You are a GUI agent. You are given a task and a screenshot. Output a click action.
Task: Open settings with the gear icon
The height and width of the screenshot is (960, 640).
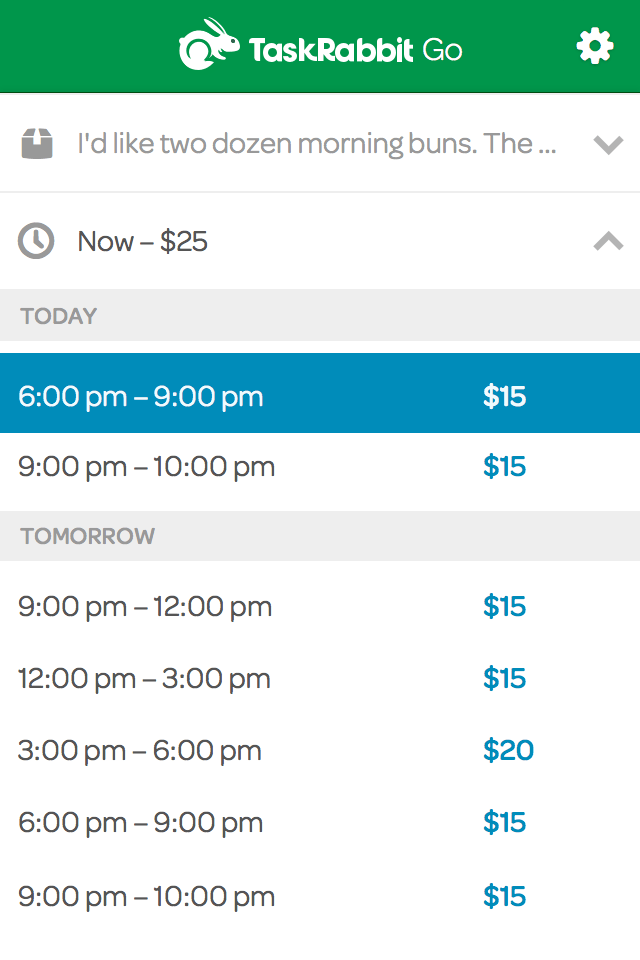pyautogui.click(x=595, y=46)
